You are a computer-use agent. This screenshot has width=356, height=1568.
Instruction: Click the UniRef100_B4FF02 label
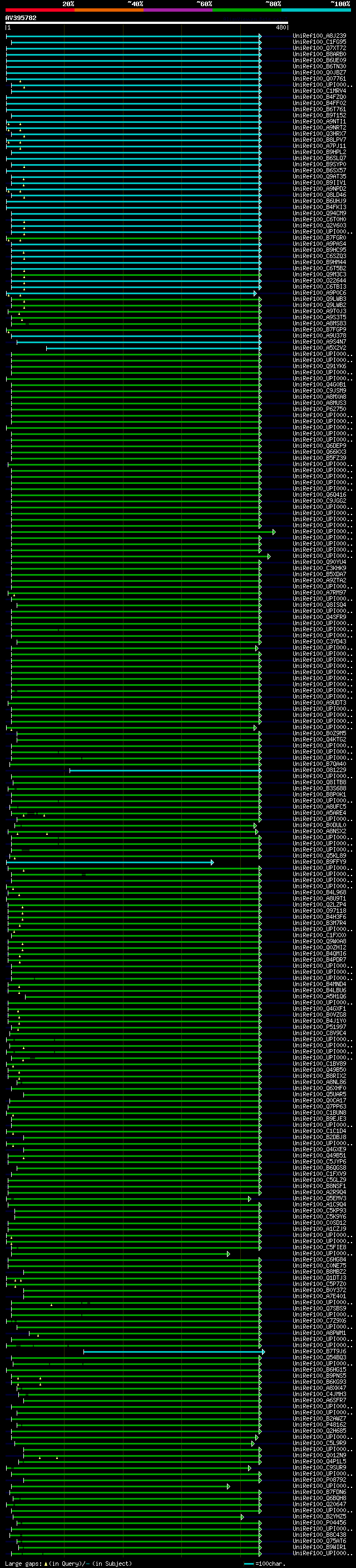click(319, 103)
